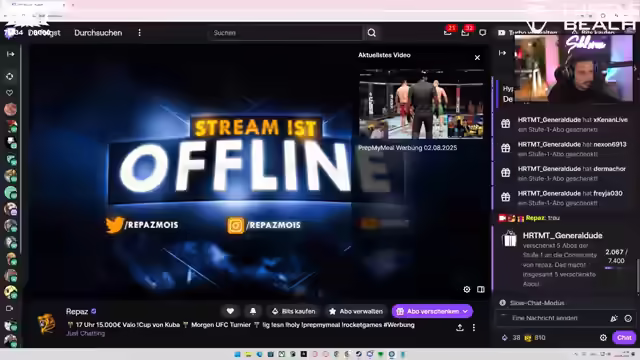This screenshot has height=360, width=640.
Task: Click Bits kaufen button
Action: coord(293,311)
